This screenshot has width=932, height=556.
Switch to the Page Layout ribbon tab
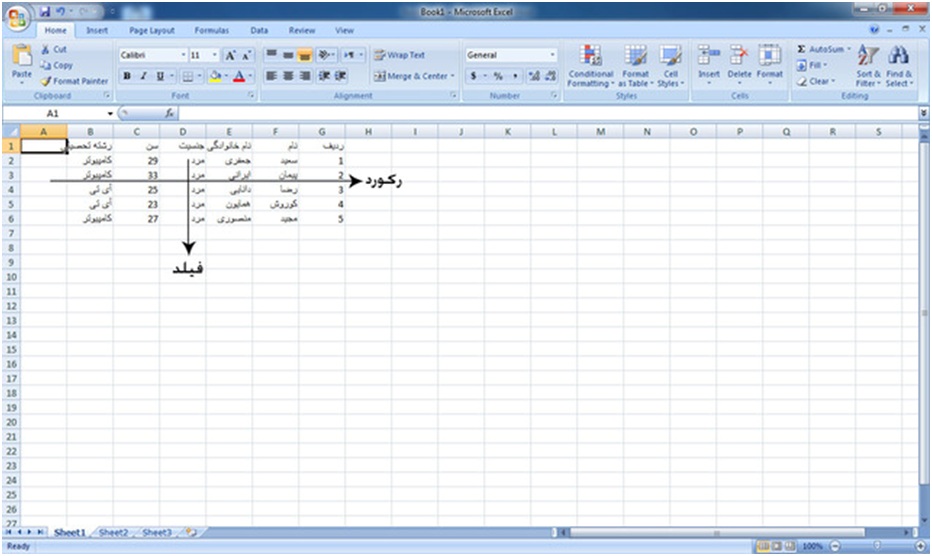[x=151, y=31]
